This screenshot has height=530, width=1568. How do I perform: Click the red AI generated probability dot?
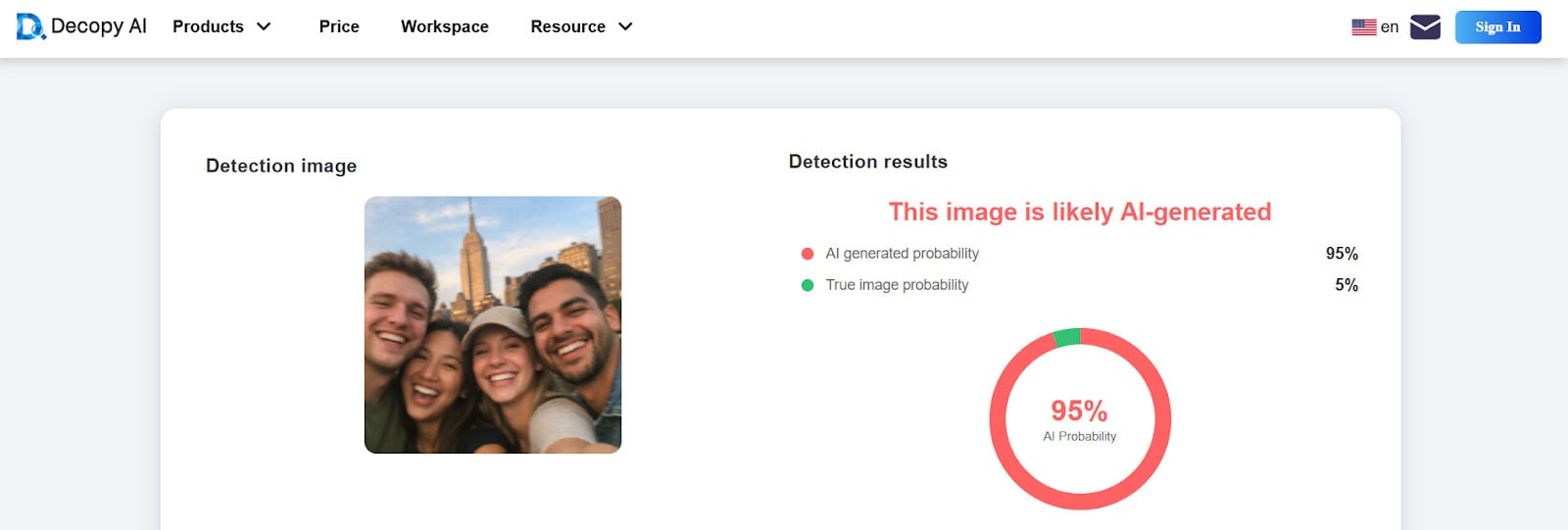tap(808, 254)
